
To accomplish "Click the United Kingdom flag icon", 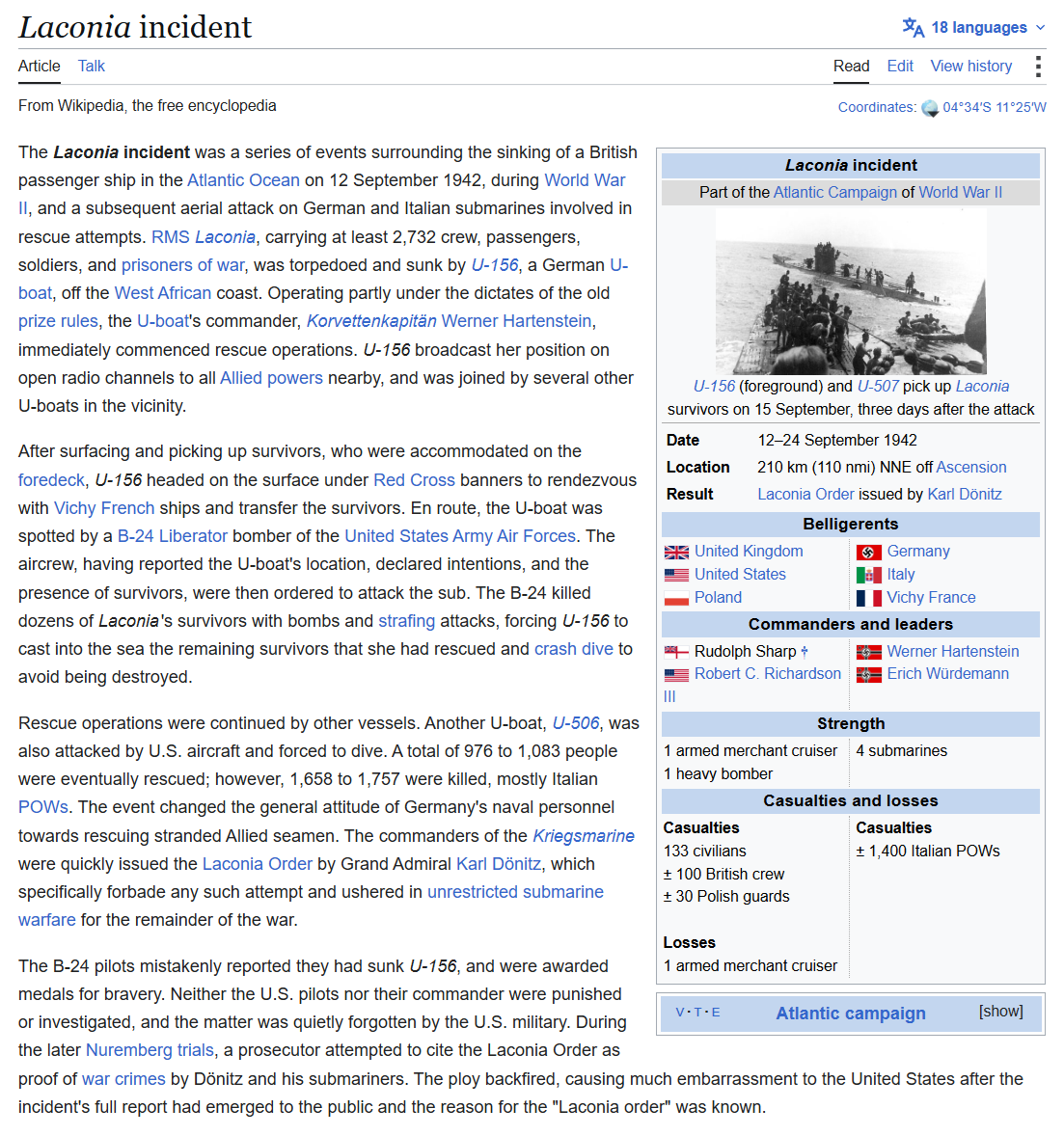I will pos(676,552).
